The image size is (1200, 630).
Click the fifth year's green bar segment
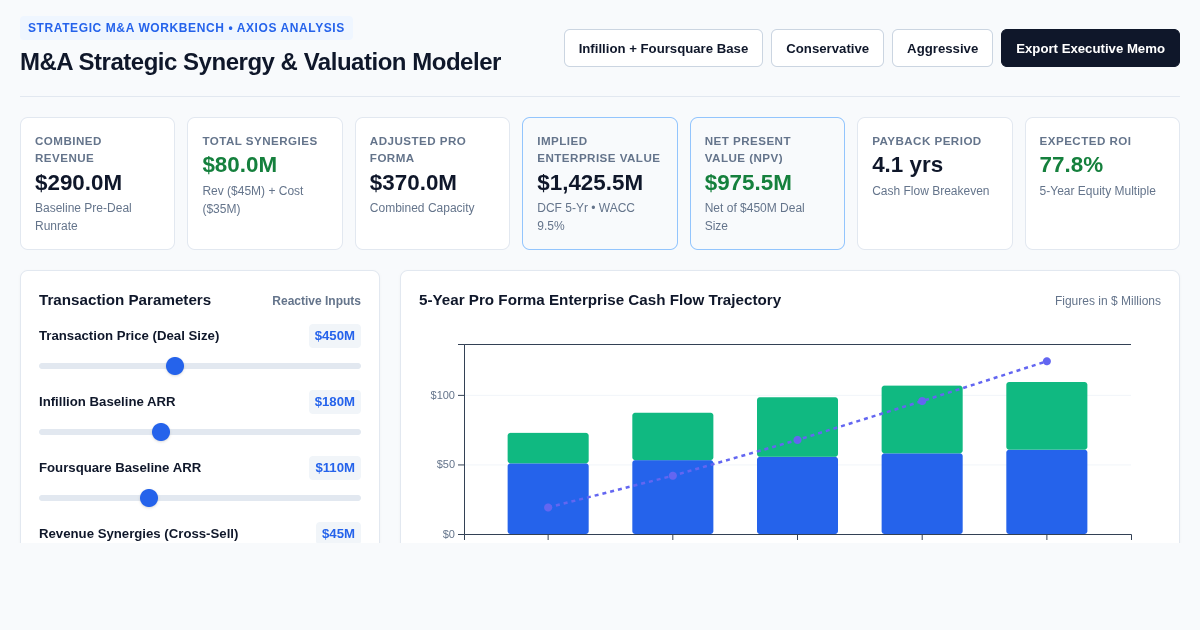point(1047,416)
